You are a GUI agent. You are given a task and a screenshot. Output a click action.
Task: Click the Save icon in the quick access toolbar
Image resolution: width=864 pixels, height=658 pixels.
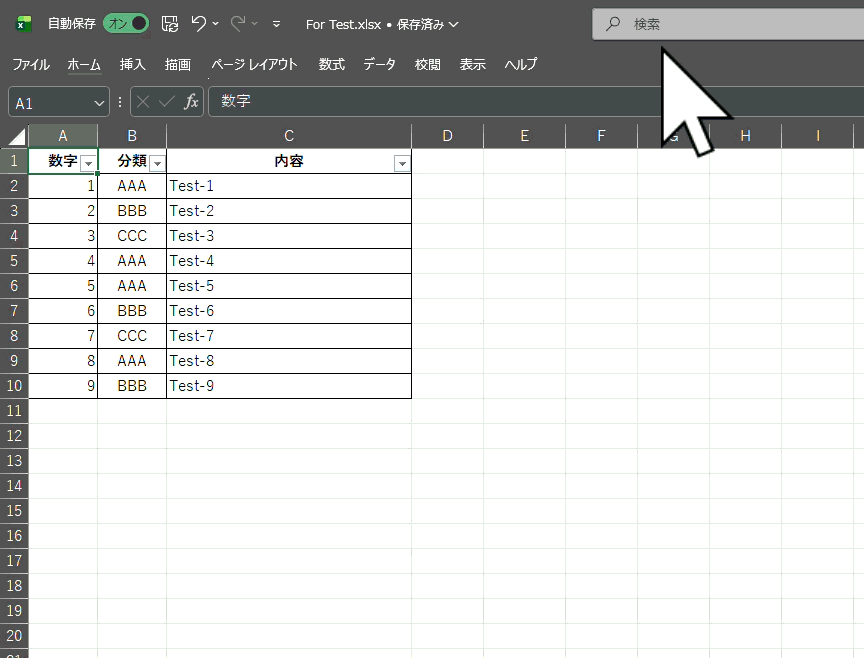click(x=170, y=24)
